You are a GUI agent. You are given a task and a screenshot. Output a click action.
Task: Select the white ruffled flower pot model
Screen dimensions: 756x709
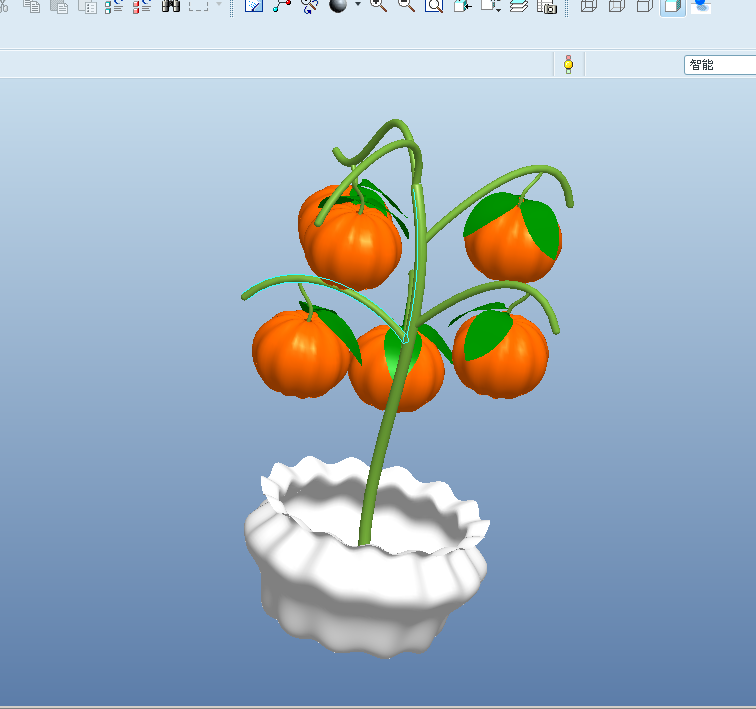[367, 578]
